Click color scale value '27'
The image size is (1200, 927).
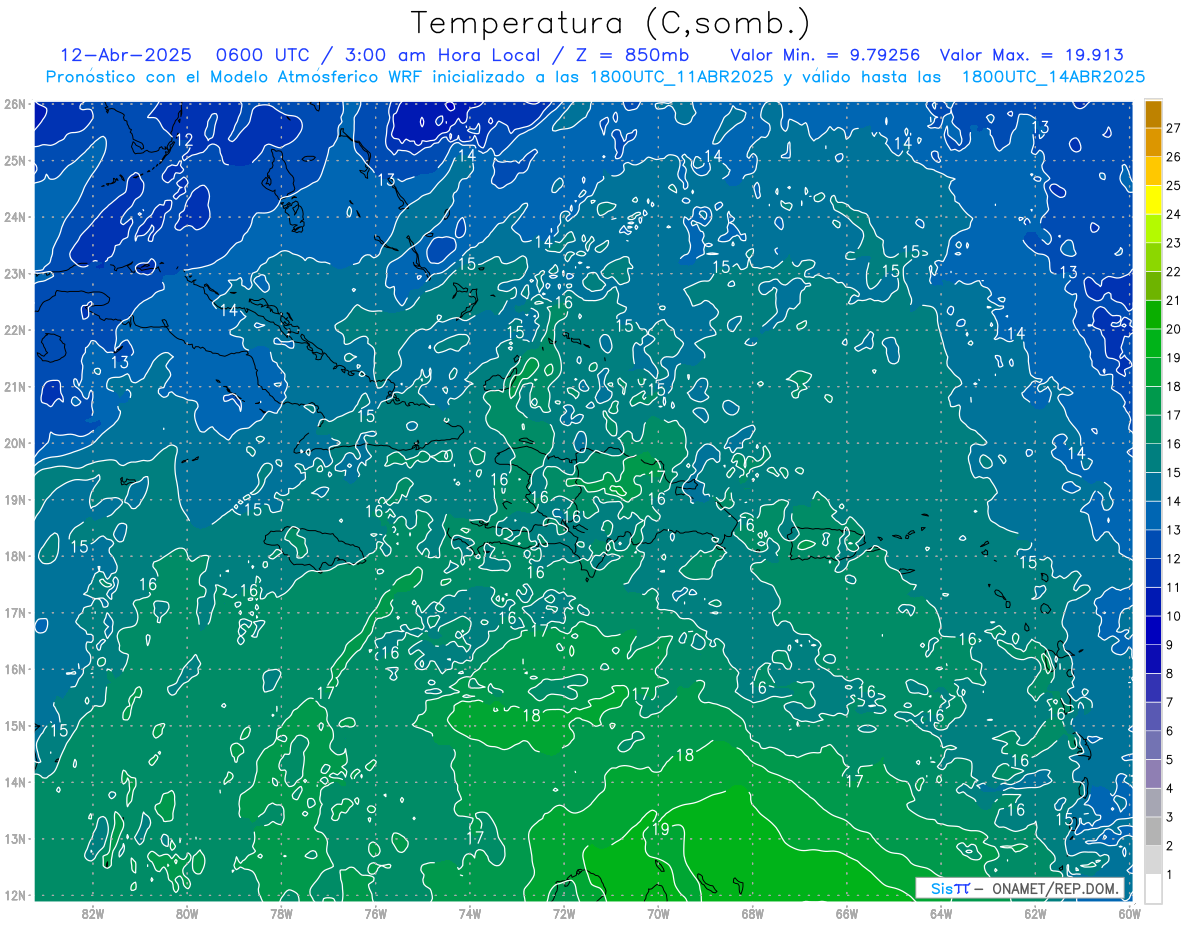click(x=1174, y=128)
